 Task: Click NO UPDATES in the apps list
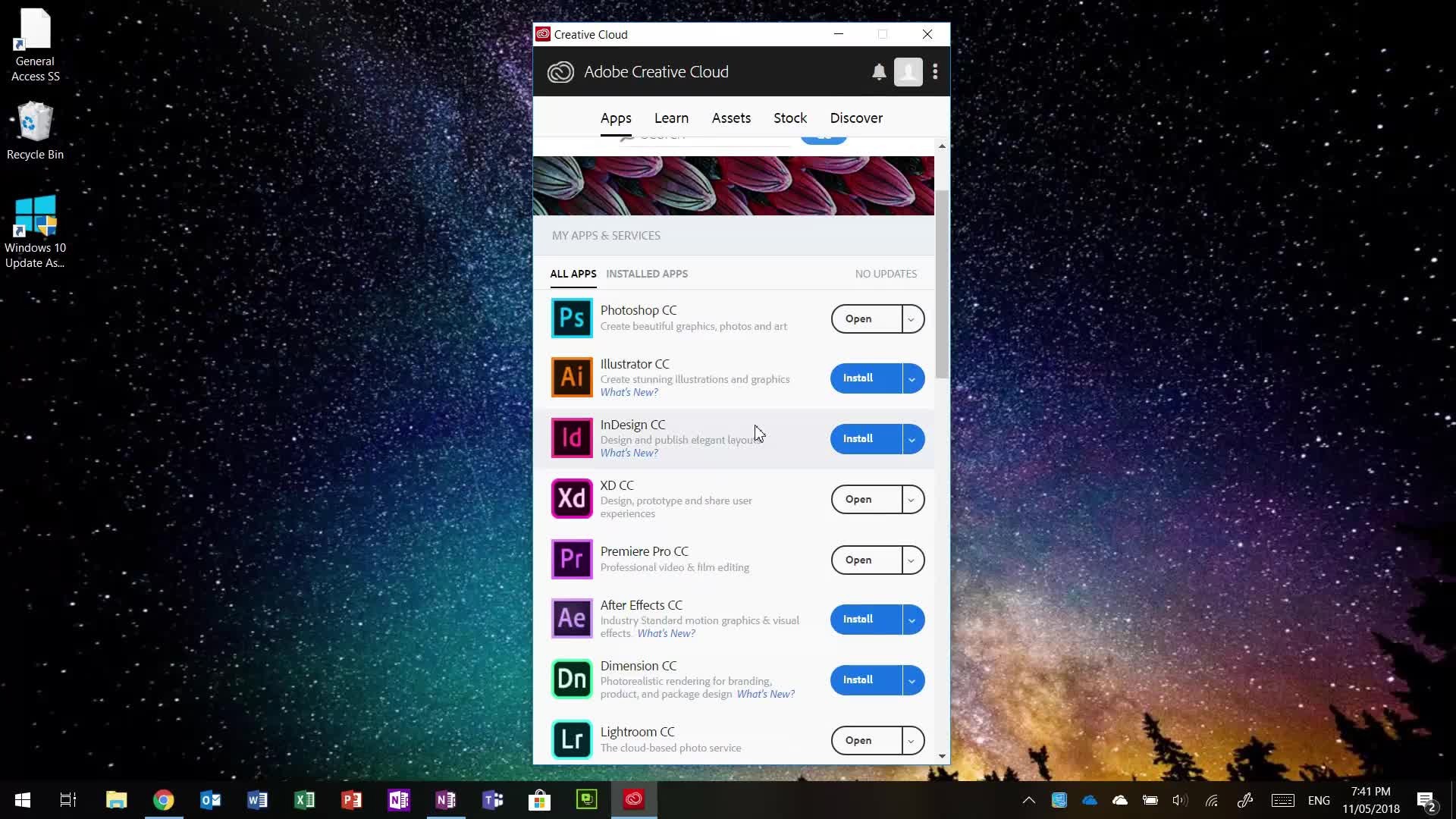coord(885,274)
